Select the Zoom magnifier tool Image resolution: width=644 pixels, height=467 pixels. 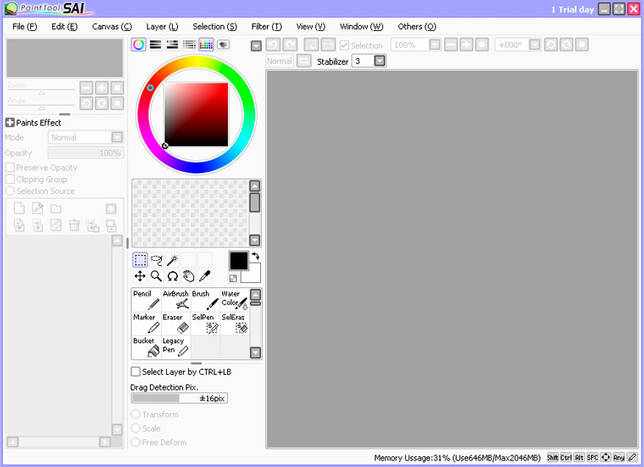point(156,276)
